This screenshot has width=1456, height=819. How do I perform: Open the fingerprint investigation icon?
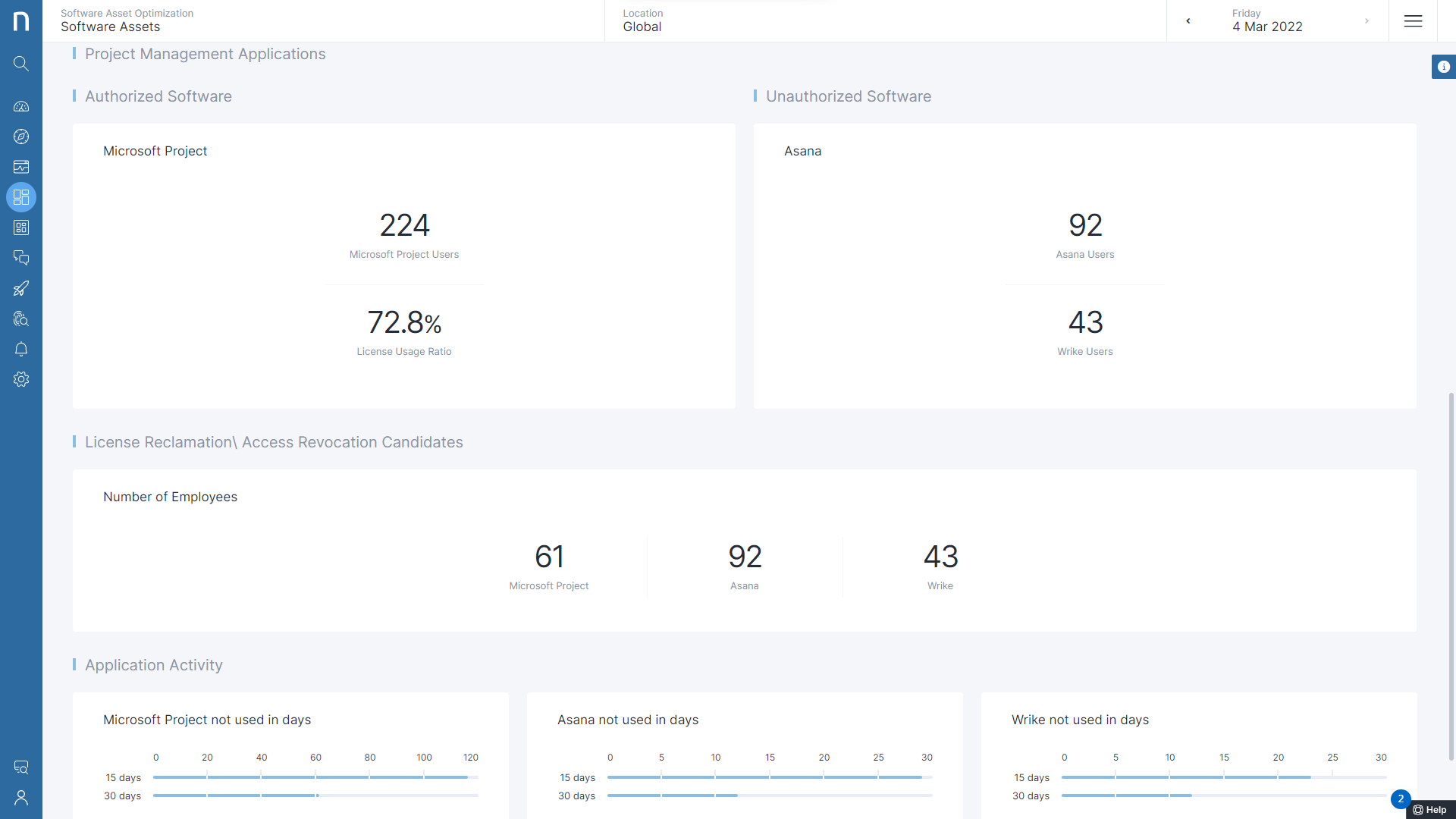point(21,318)
